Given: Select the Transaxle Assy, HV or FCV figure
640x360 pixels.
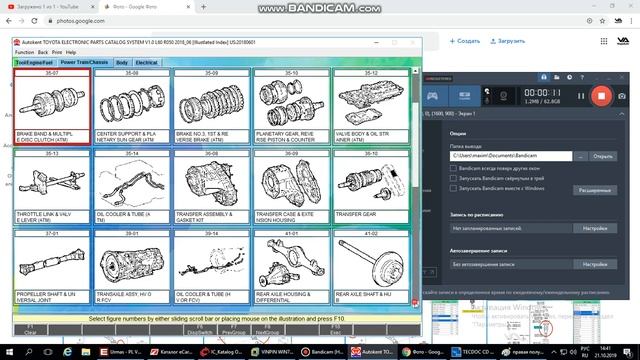Looking at the screenshot, I should tap(132, 267).
